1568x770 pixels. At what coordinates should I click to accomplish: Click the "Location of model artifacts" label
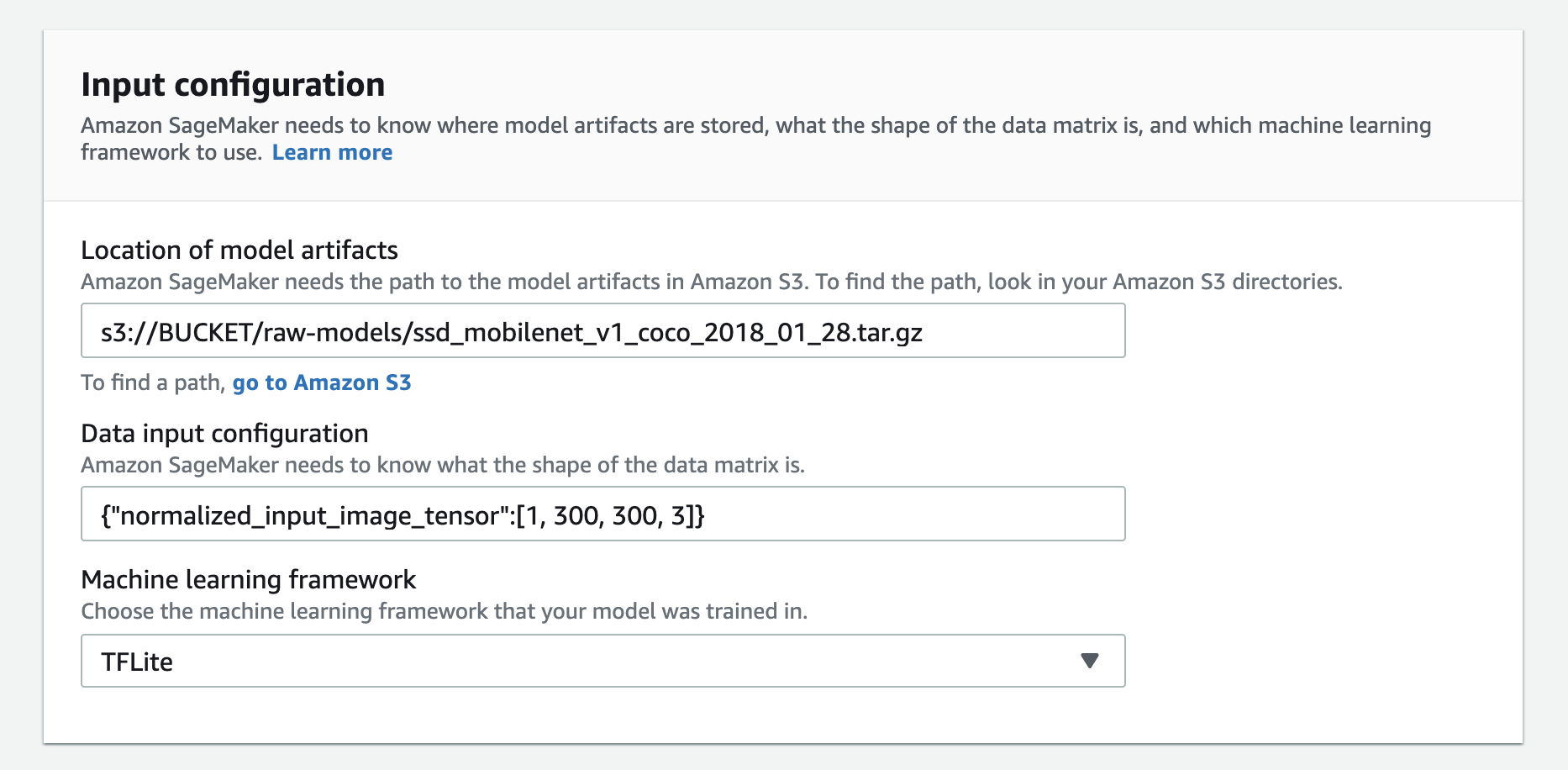coord(239,250)
